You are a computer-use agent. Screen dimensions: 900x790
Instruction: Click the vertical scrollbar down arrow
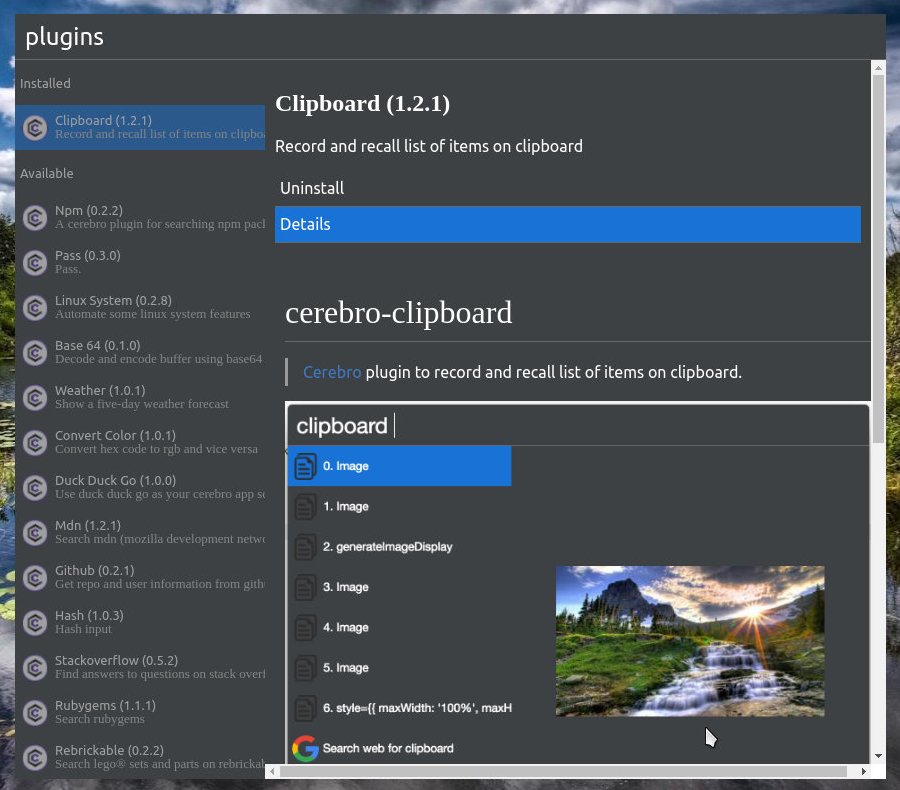point(878,756)
